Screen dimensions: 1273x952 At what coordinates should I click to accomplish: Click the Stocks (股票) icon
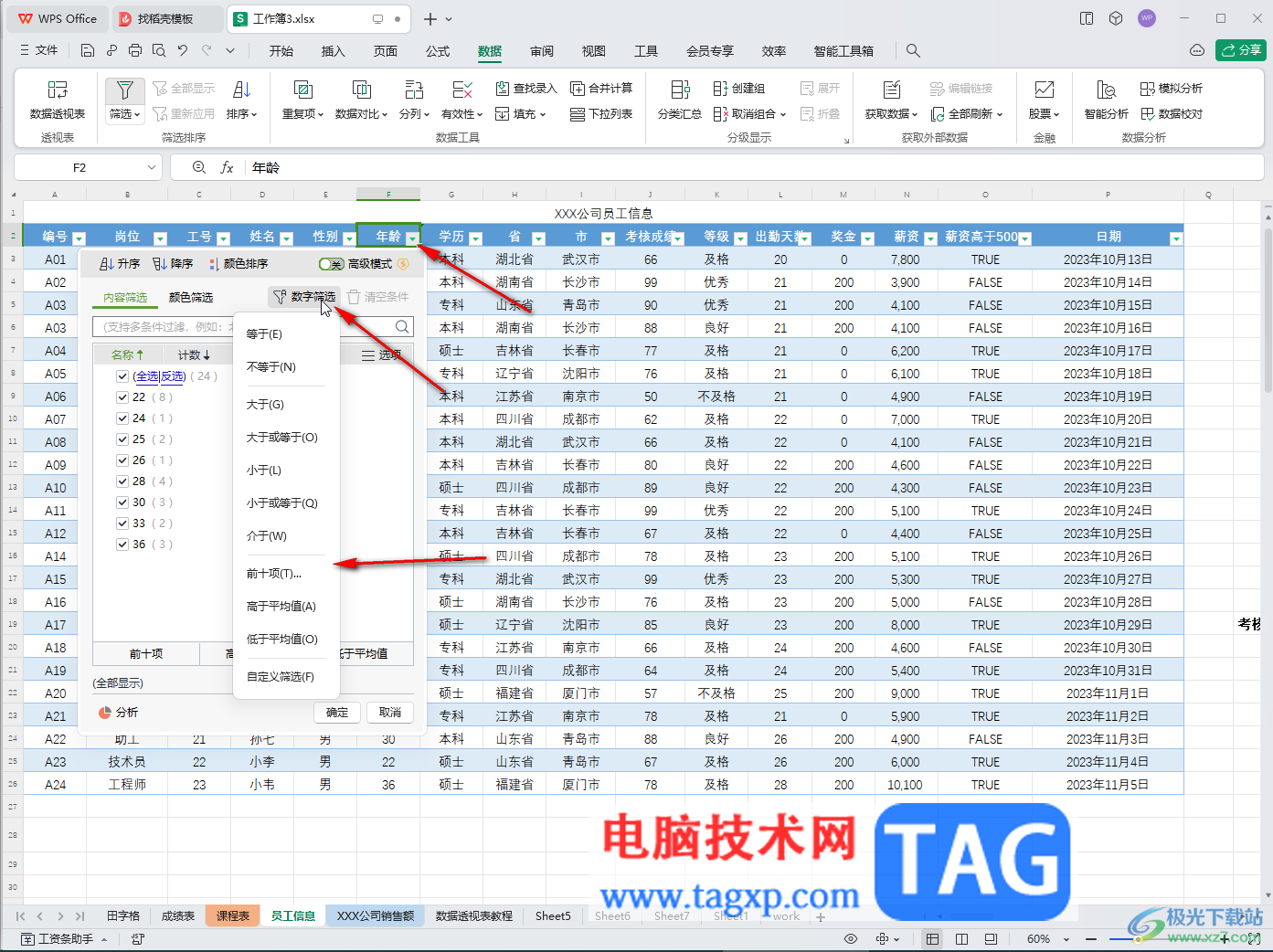point(1044,90)
